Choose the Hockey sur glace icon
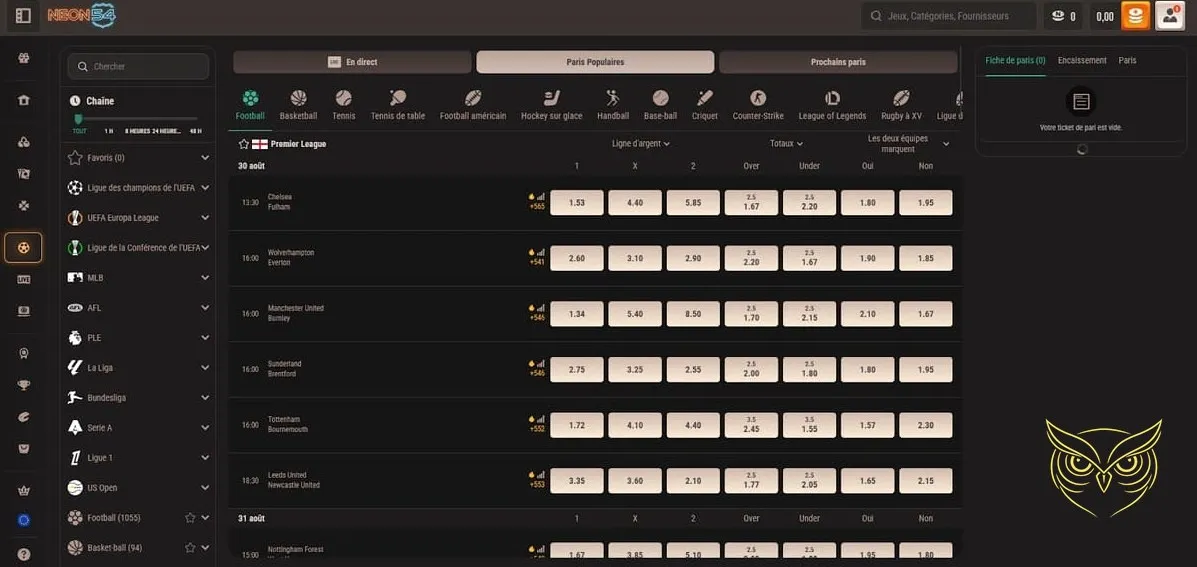Screen dimensions: 1197x567 click(x=551, y=98)
